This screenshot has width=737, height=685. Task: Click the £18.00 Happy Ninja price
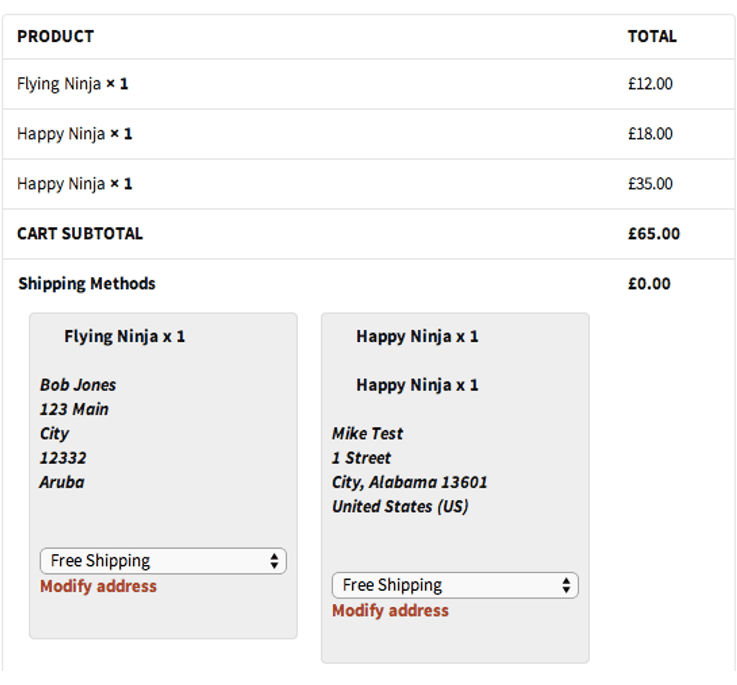650,134
